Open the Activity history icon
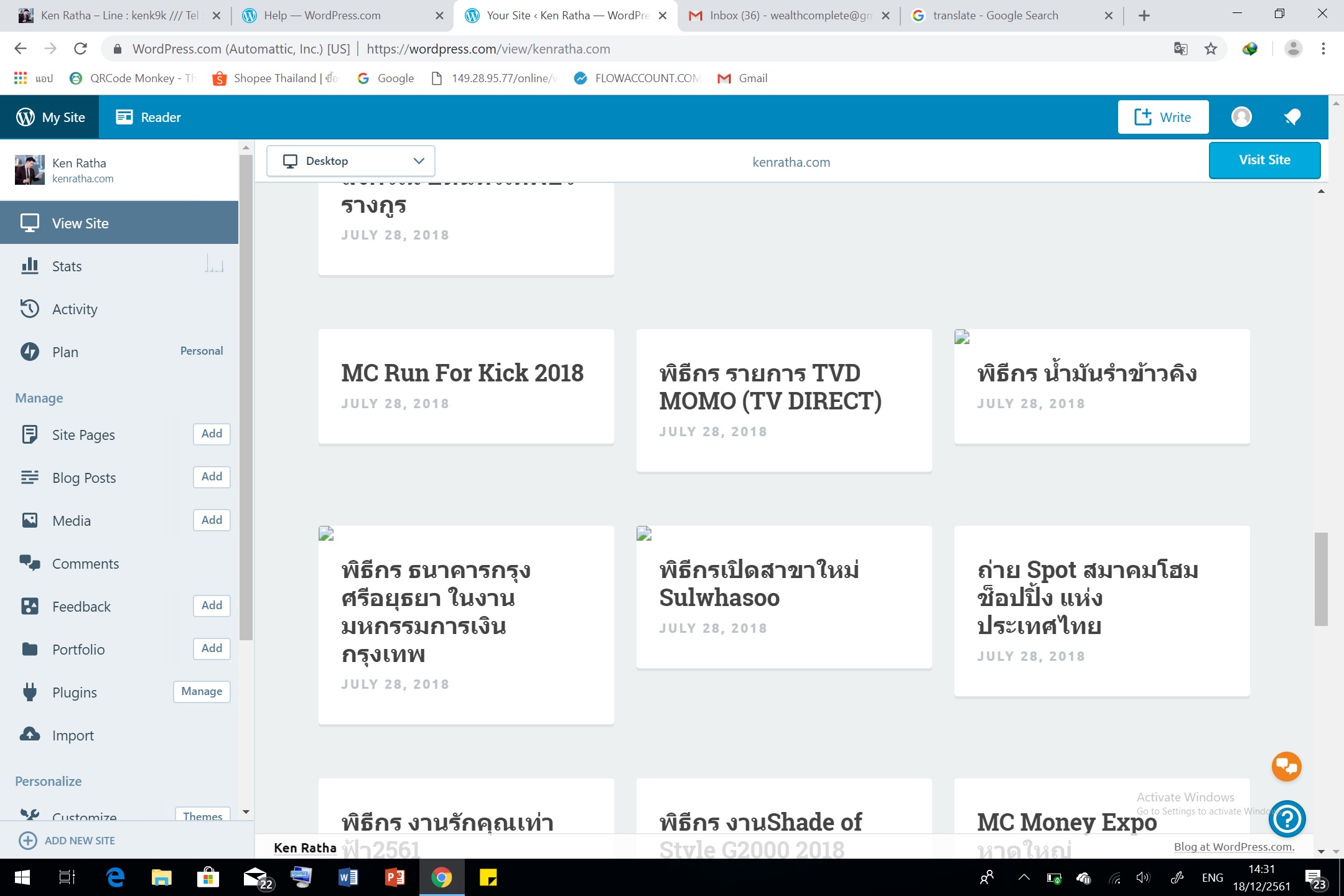Viewport: 1344px width, 896px height. coord(30,309)
